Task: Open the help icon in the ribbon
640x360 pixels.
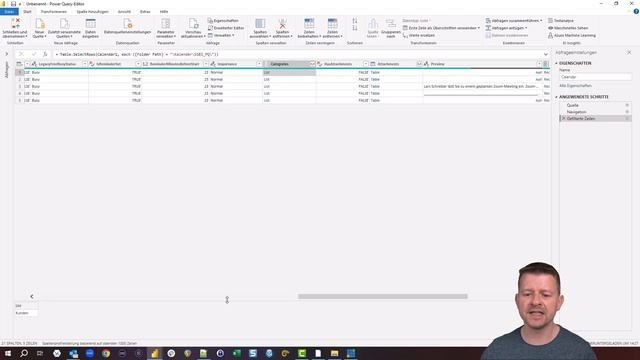Action: coord(636,12)
